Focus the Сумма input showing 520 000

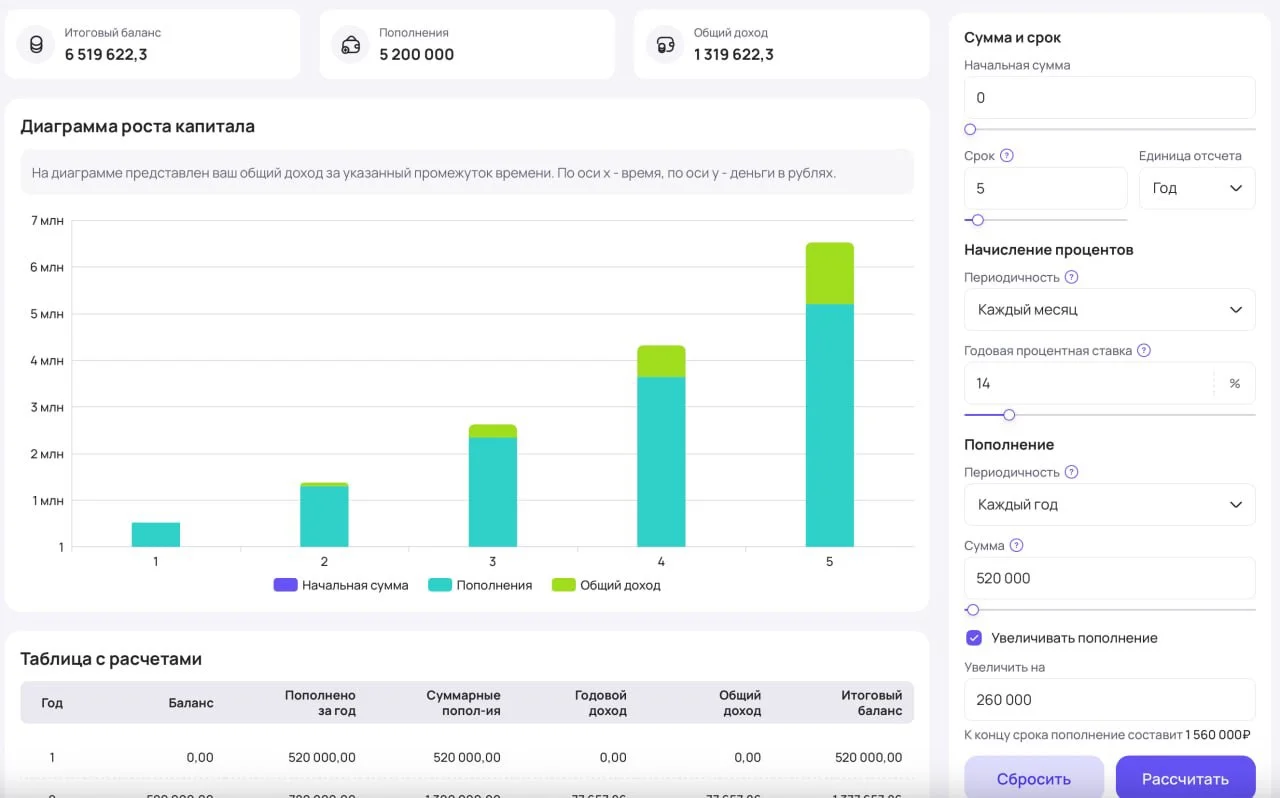[x=1110, y=578]
